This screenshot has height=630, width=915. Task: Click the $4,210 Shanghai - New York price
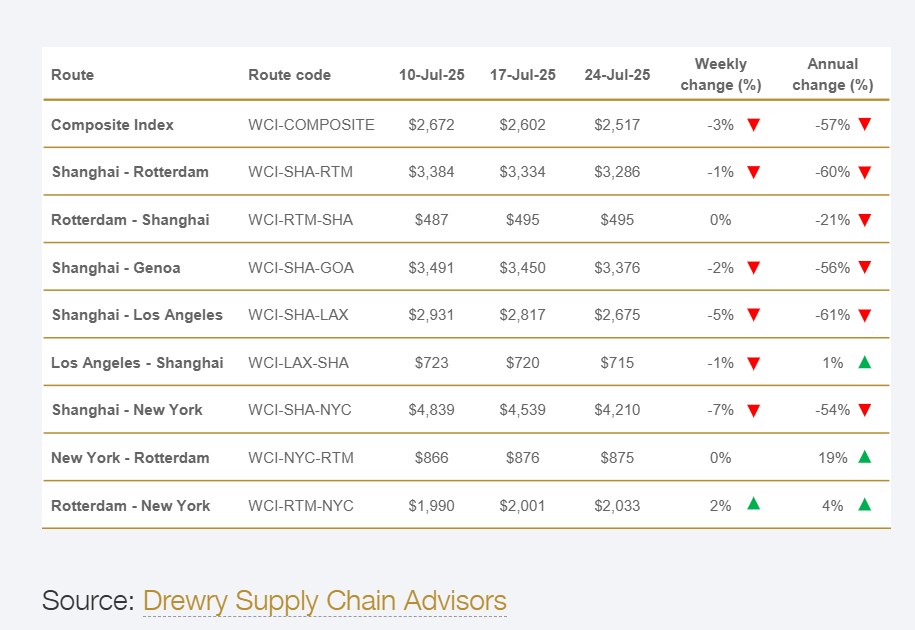point(617,410)
